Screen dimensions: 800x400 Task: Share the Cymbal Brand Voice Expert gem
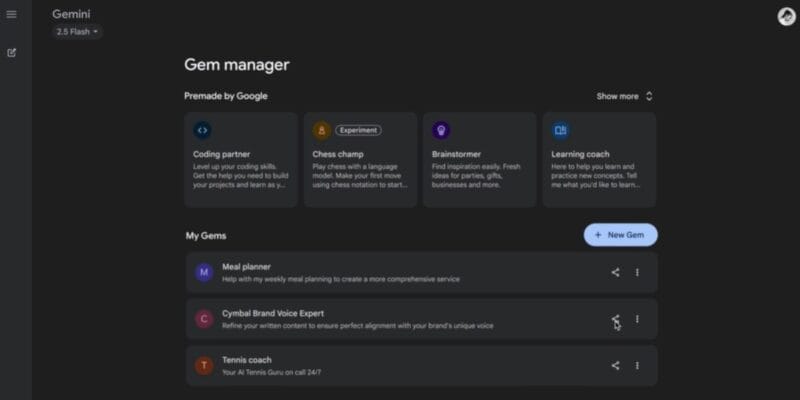615,319
